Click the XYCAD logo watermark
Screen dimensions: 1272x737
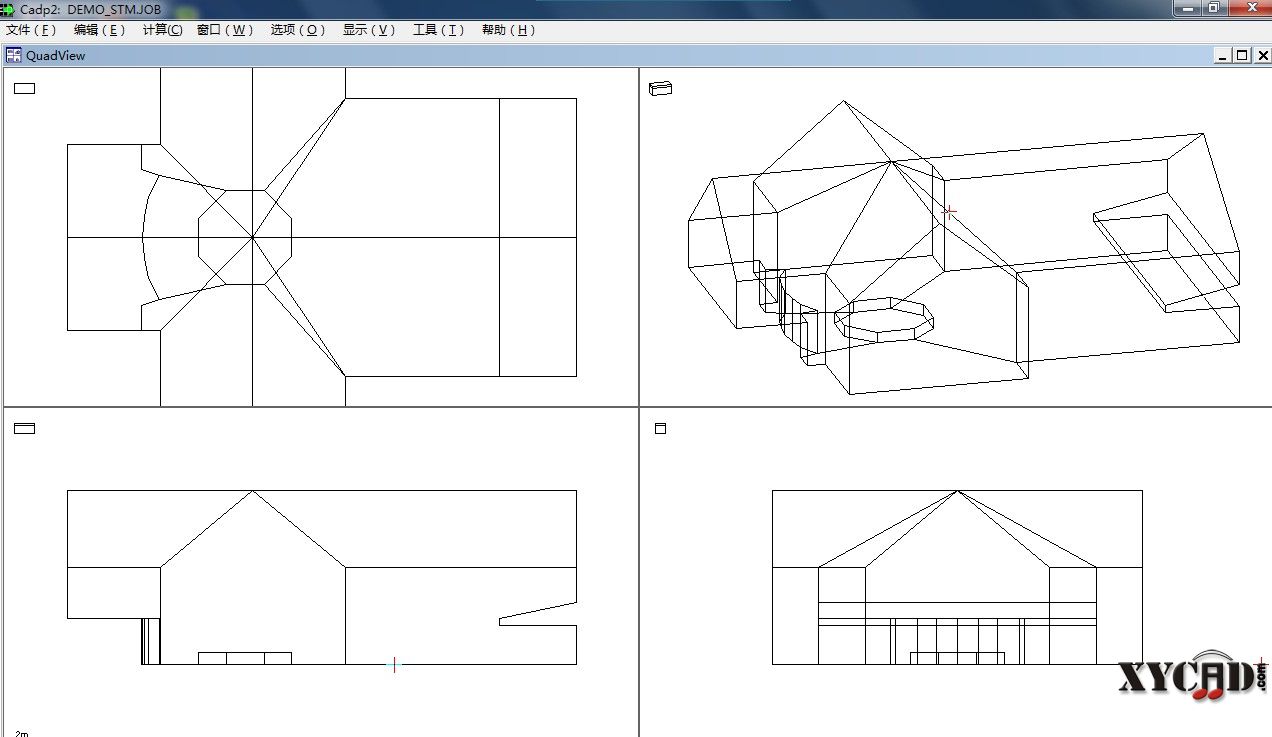[x=1192, y=680]
